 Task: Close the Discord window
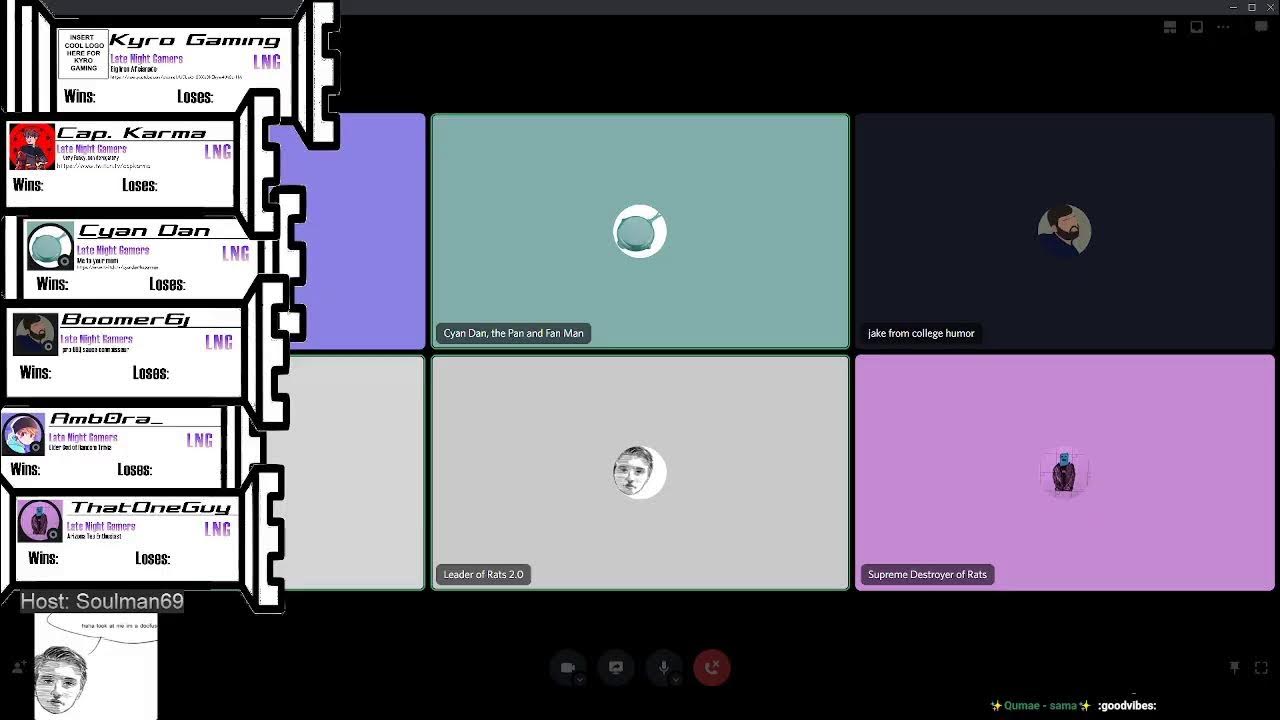[1270, 7]
